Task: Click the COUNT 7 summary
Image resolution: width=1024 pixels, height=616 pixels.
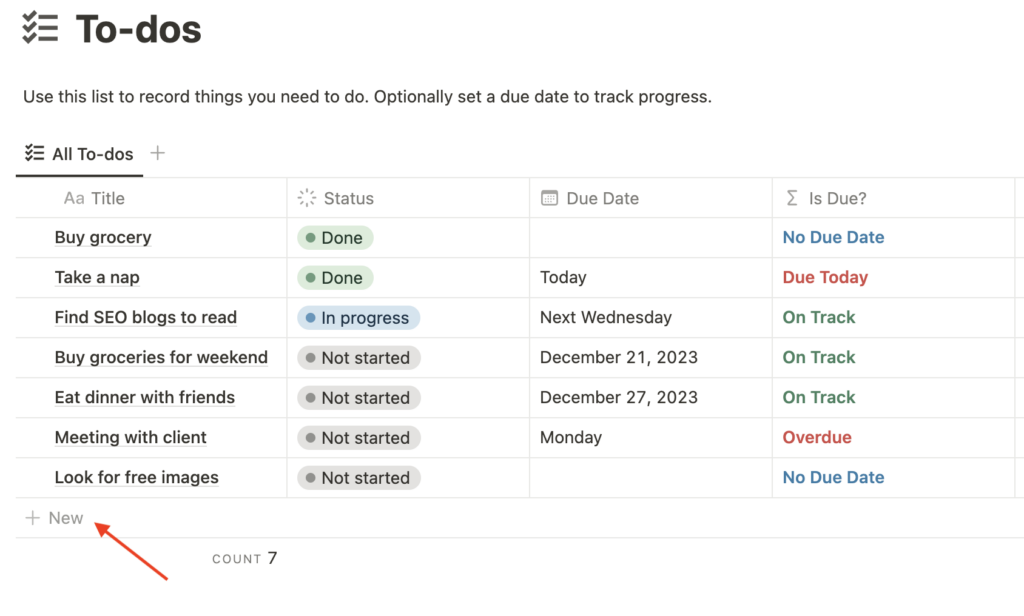Action: tap(245, 559)
